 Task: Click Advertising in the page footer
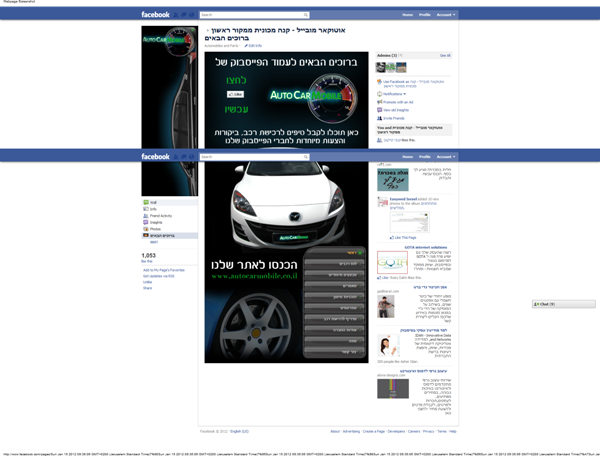pyautogui.click(x=351, y=432)
